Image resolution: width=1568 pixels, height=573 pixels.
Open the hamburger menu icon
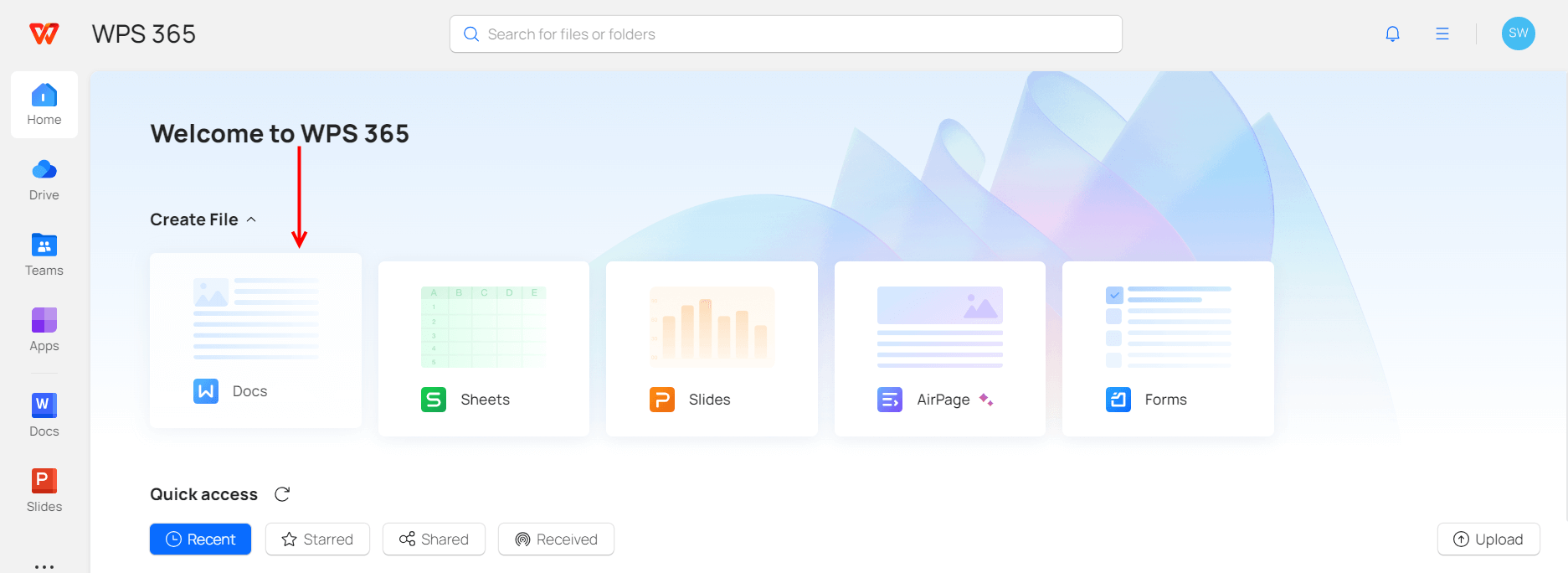click(1442, 34)
